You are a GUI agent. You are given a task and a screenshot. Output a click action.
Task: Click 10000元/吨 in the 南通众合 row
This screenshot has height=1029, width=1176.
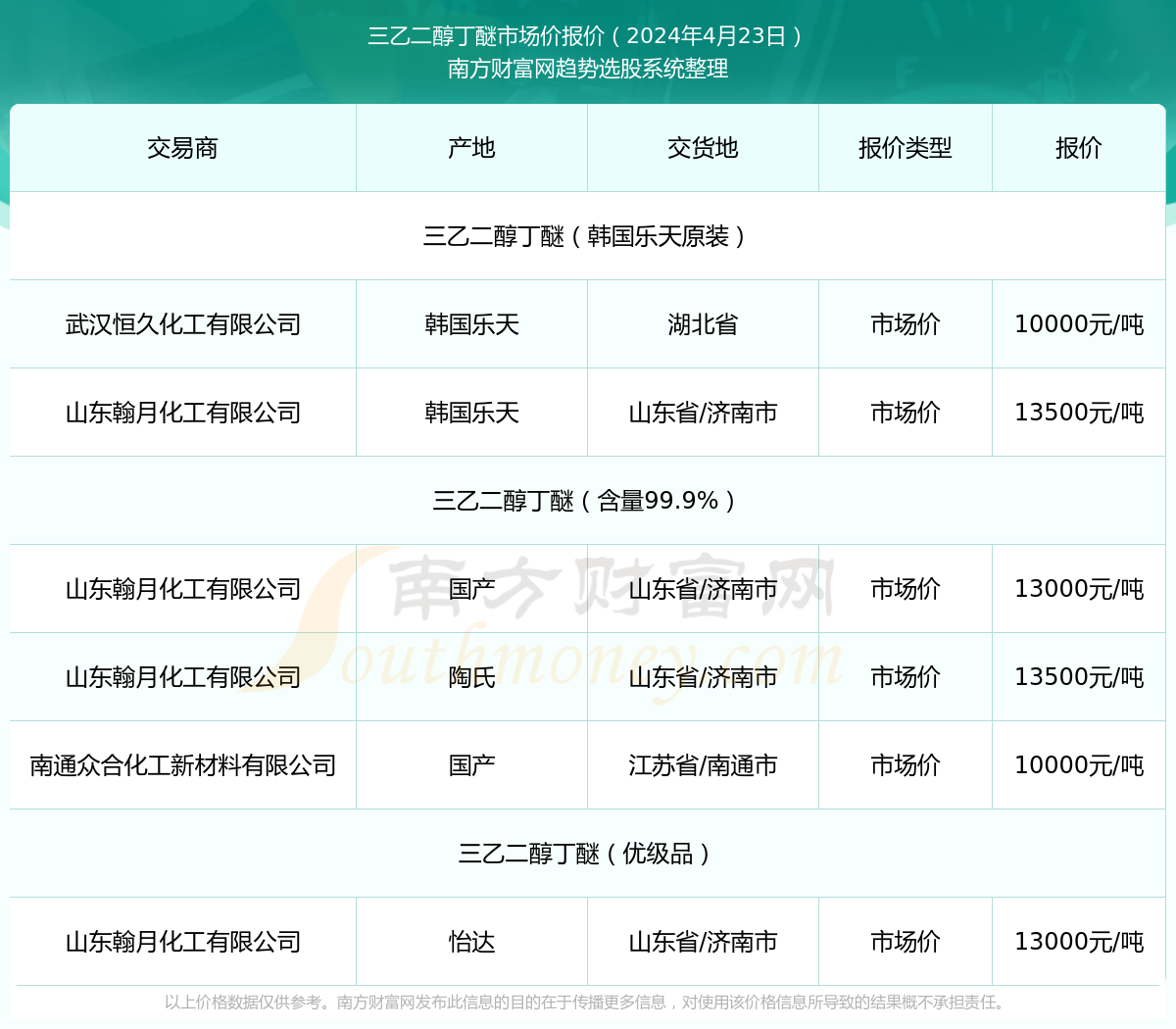pos(1079,765)
